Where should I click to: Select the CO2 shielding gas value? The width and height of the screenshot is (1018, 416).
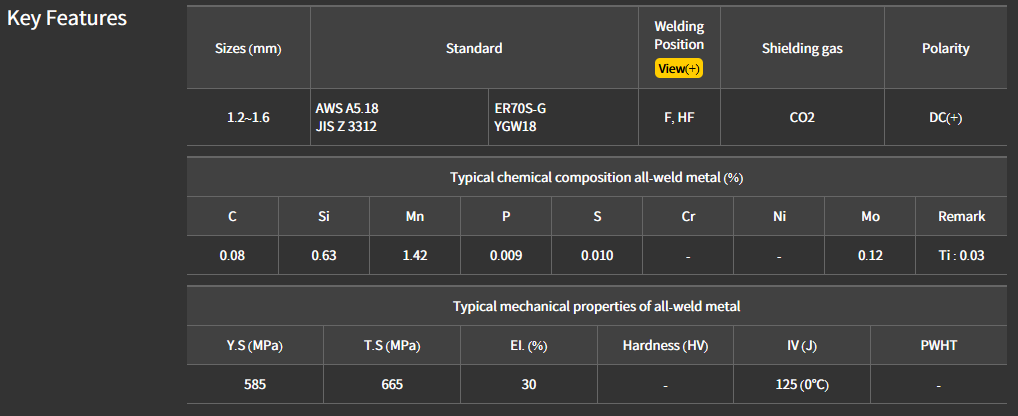pyautogui.click(x=802, y=117)
